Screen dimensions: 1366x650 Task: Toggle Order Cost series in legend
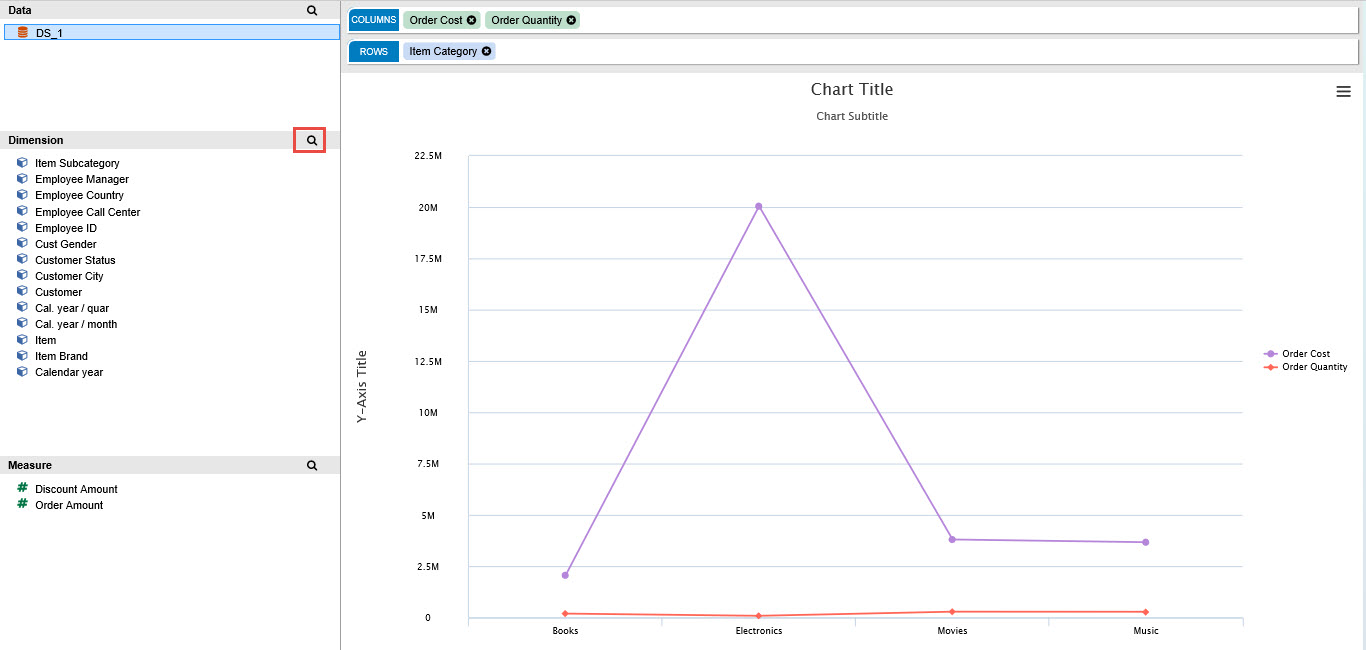click(1305, 354)
